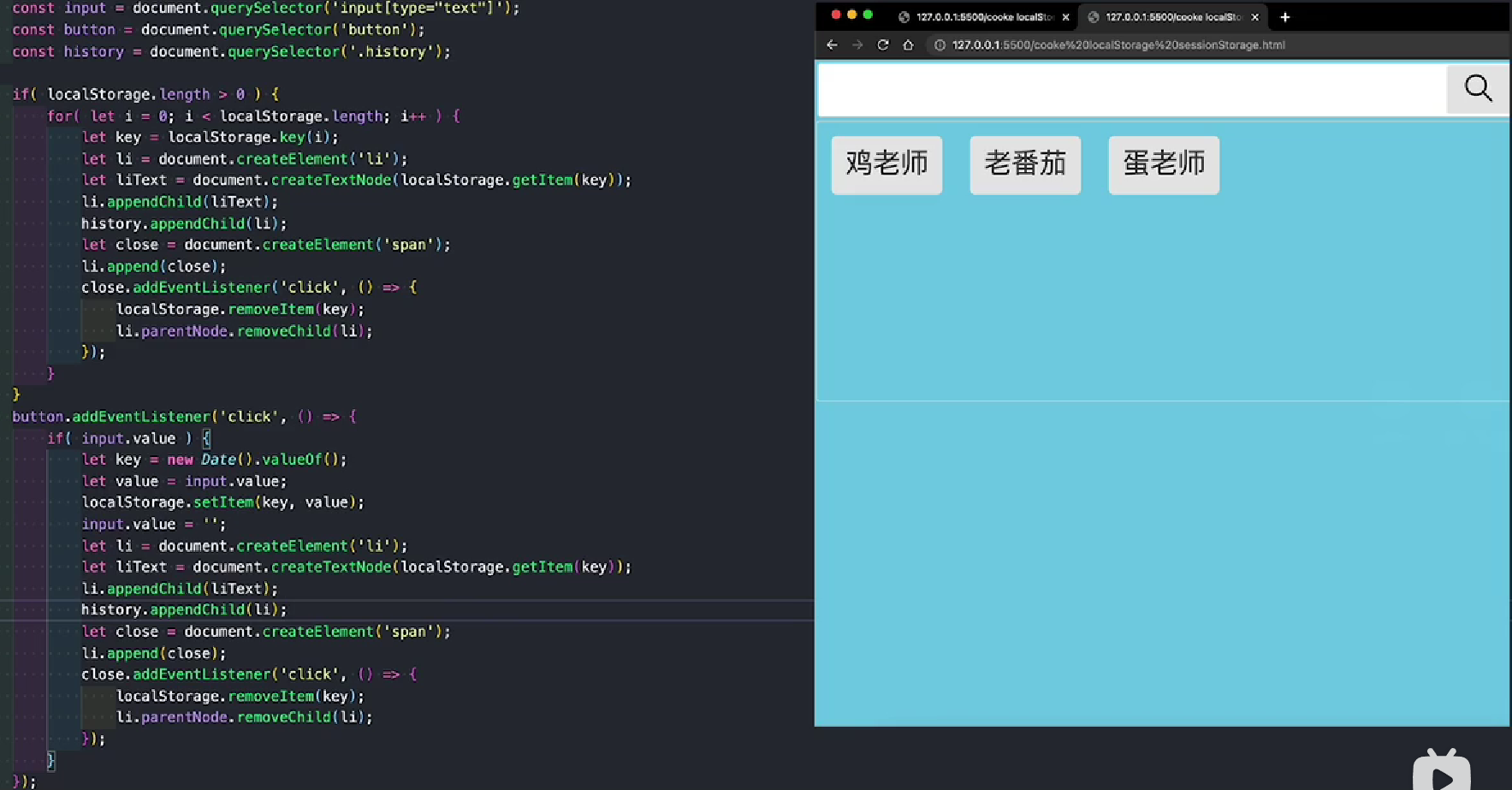The width and height of the screenshot is (1512, 790).
Task: Go forward using the browser forward arrow
Action: (857, 45)
